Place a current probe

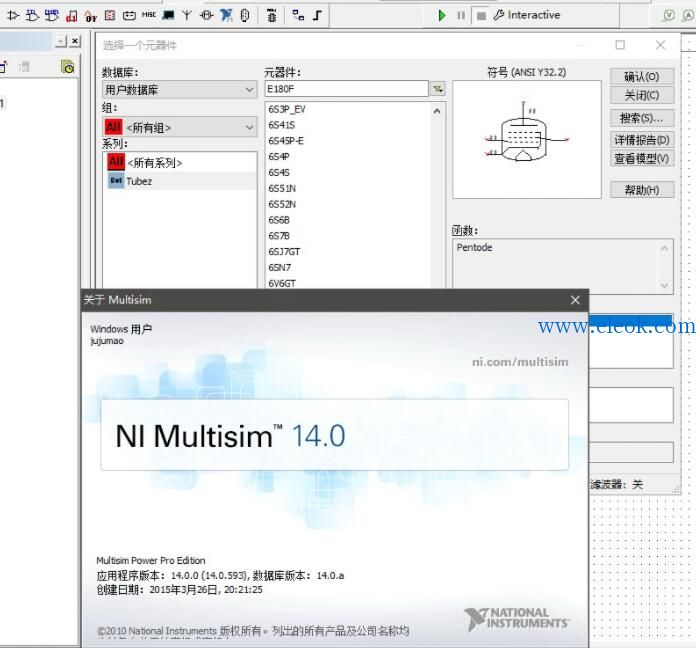688,16
